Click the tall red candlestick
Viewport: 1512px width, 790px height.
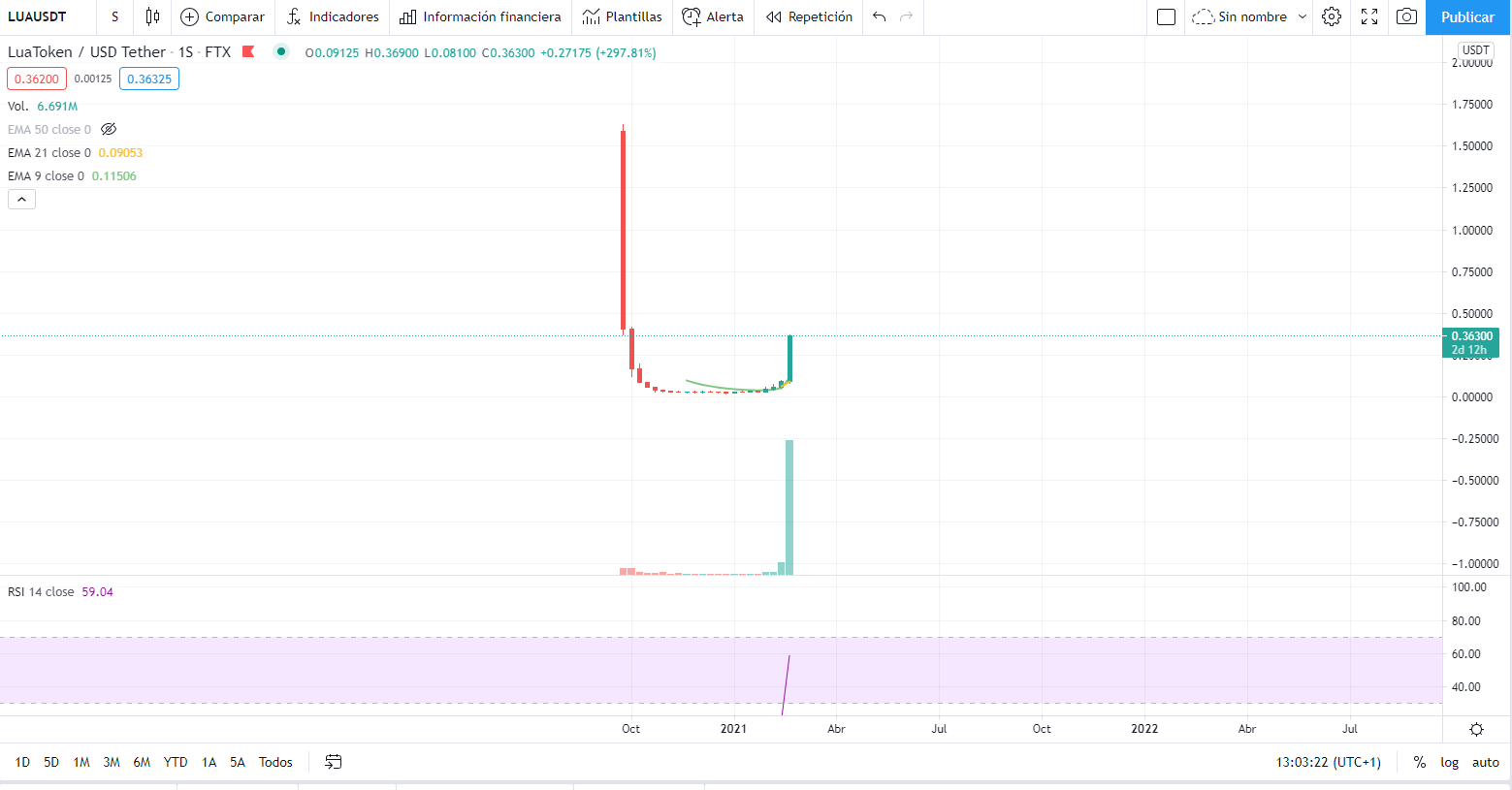pos(623,230)
